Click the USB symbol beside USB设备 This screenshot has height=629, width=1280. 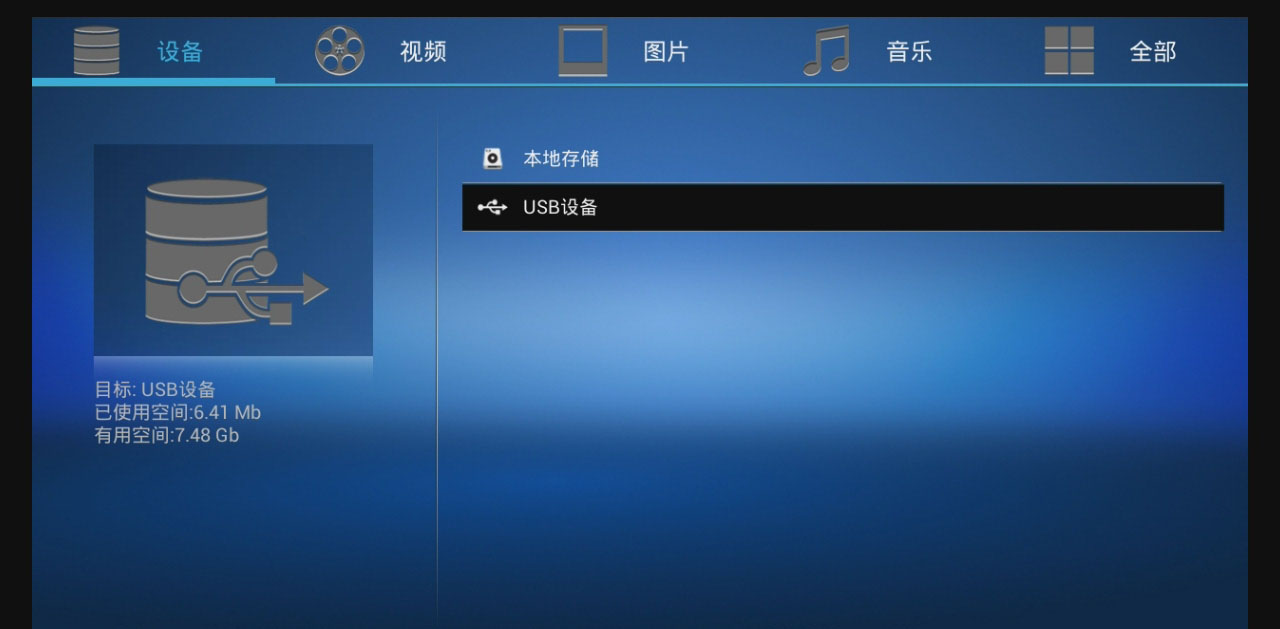tap(492, 207)
